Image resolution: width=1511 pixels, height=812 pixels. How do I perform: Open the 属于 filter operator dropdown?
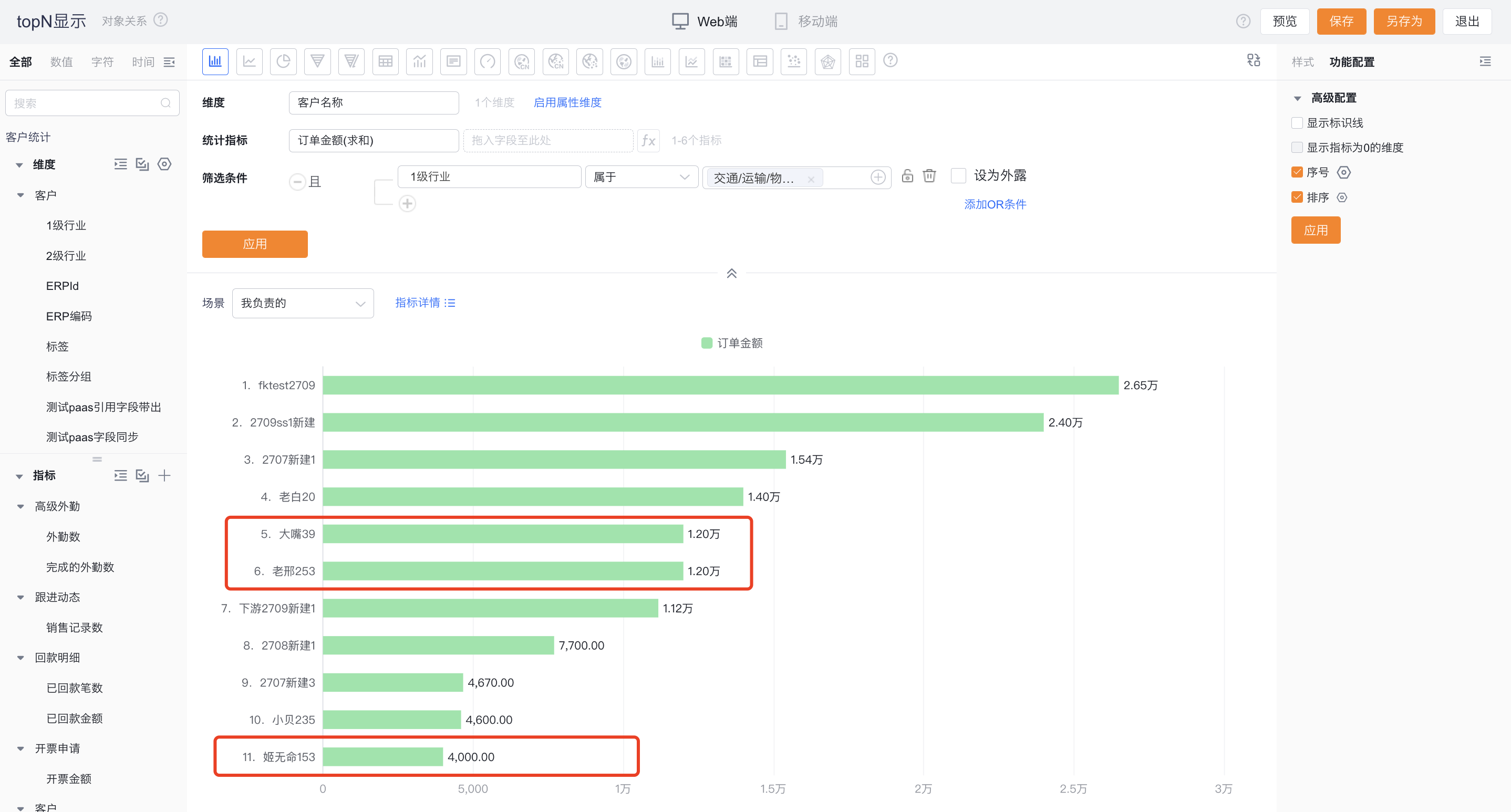coord(641,176)
